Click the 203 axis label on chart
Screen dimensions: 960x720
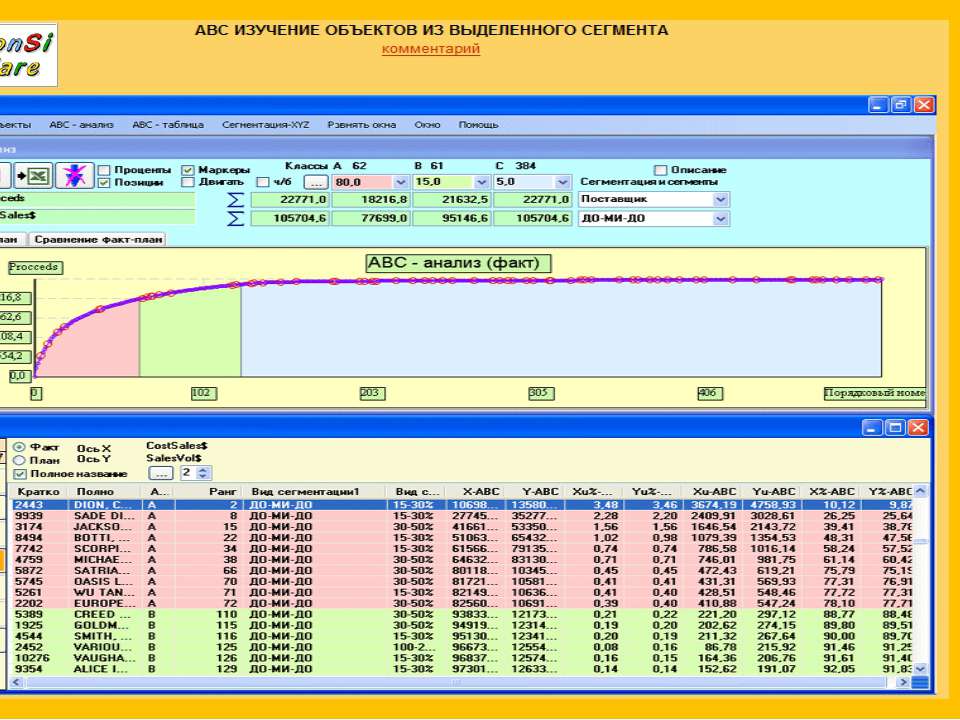(x=372, y=393)
